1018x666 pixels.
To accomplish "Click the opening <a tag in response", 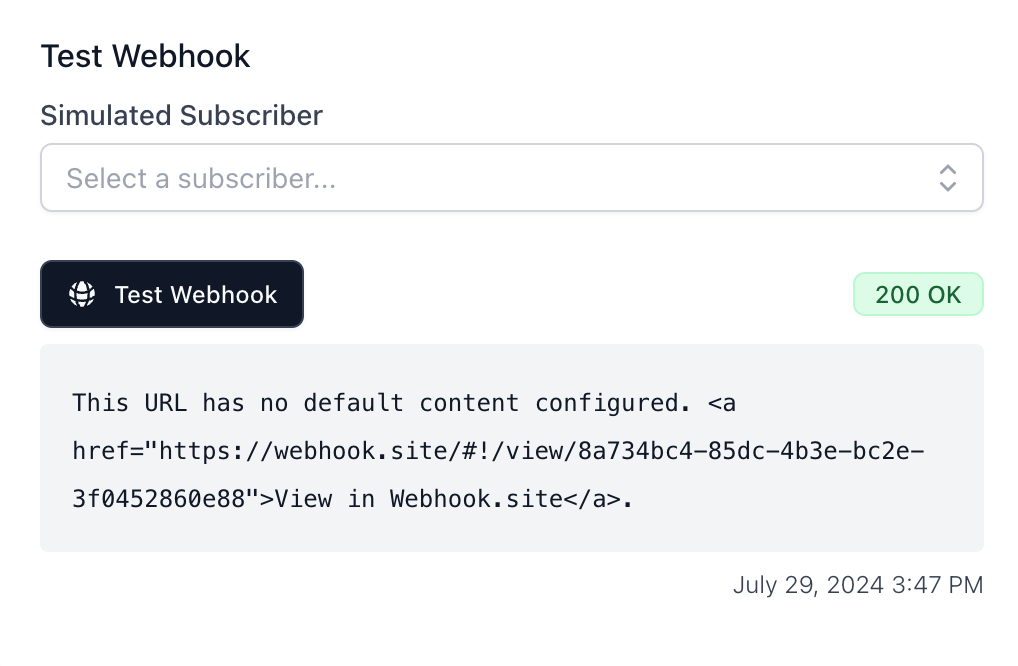I will click(721, 403).
